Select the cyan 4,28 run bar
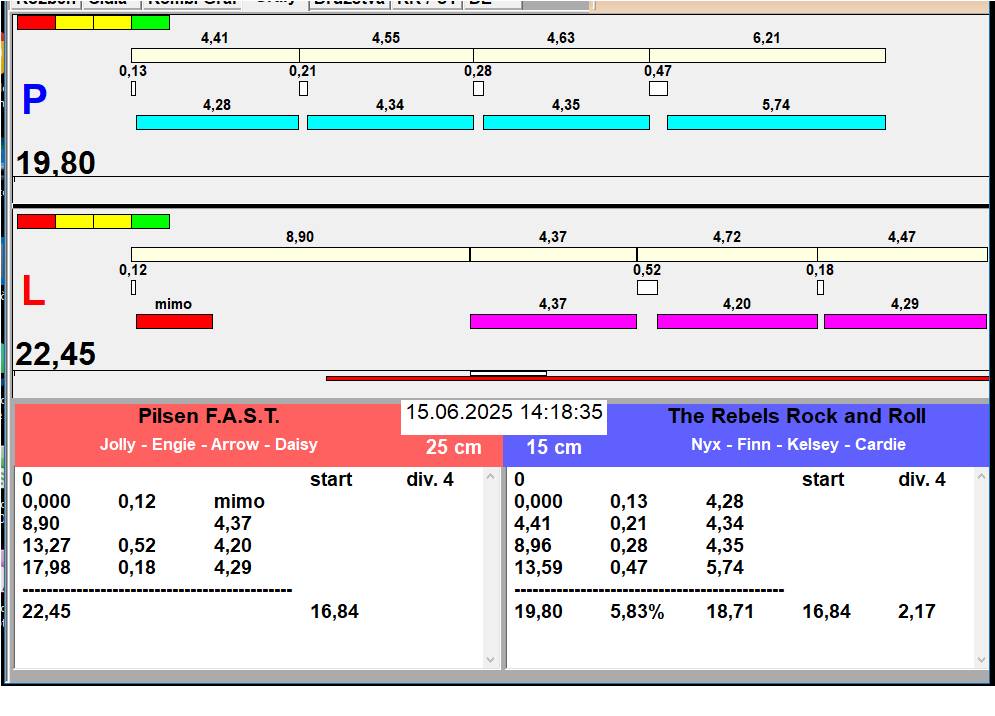The image size is (995, 716). pos(217,122)
